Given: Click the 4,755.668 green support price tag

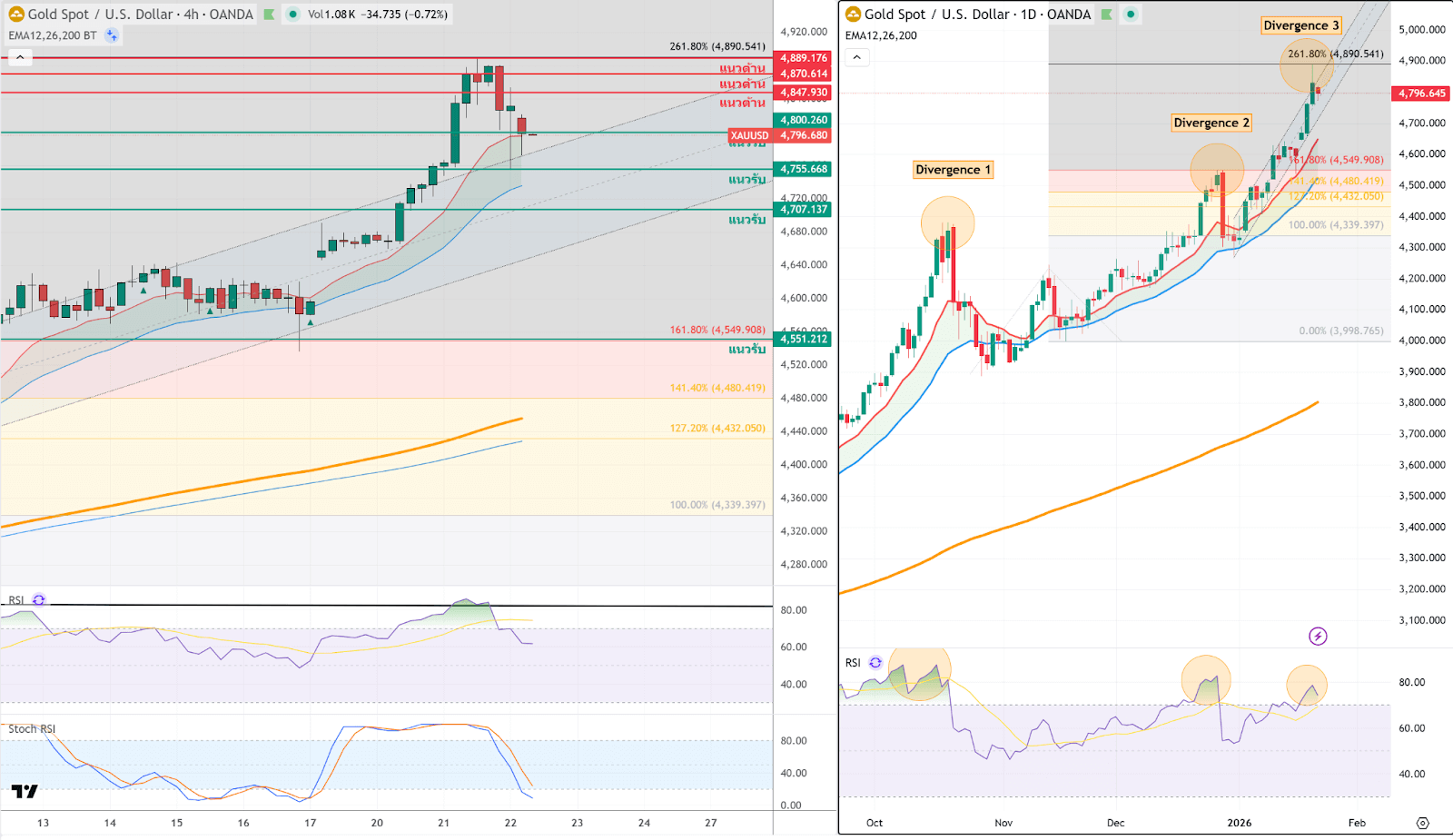Looking at the screenshot, I should [804, 169].
